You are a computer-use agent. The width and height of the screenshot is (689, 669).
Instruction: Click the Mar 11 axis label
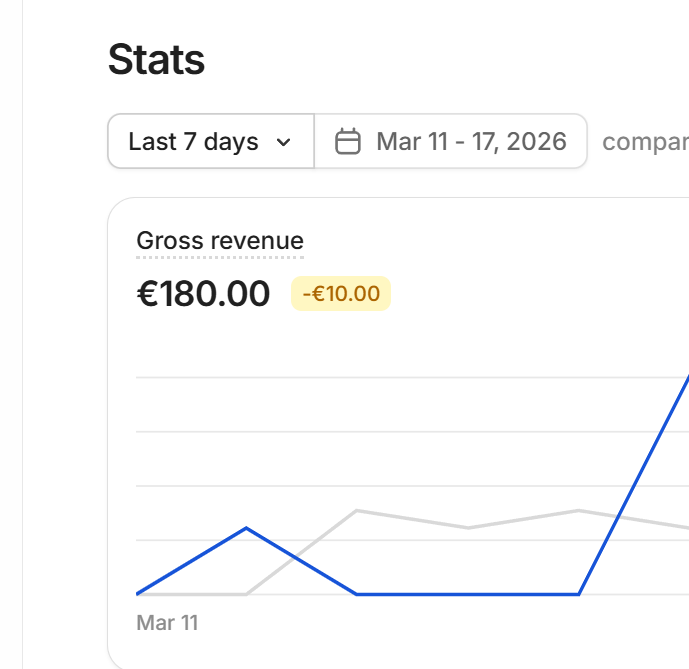click(167, 622)
